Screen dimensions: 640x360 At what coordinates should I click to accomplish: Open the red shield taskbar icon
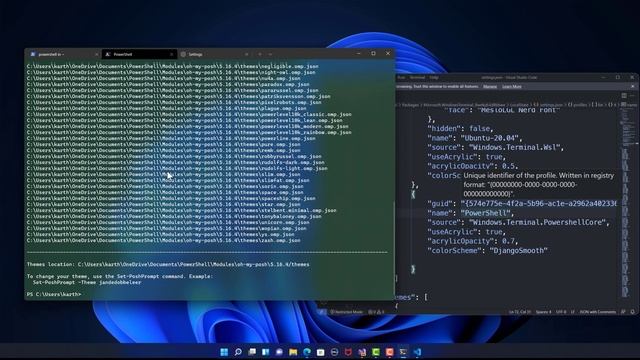(348, 352)
